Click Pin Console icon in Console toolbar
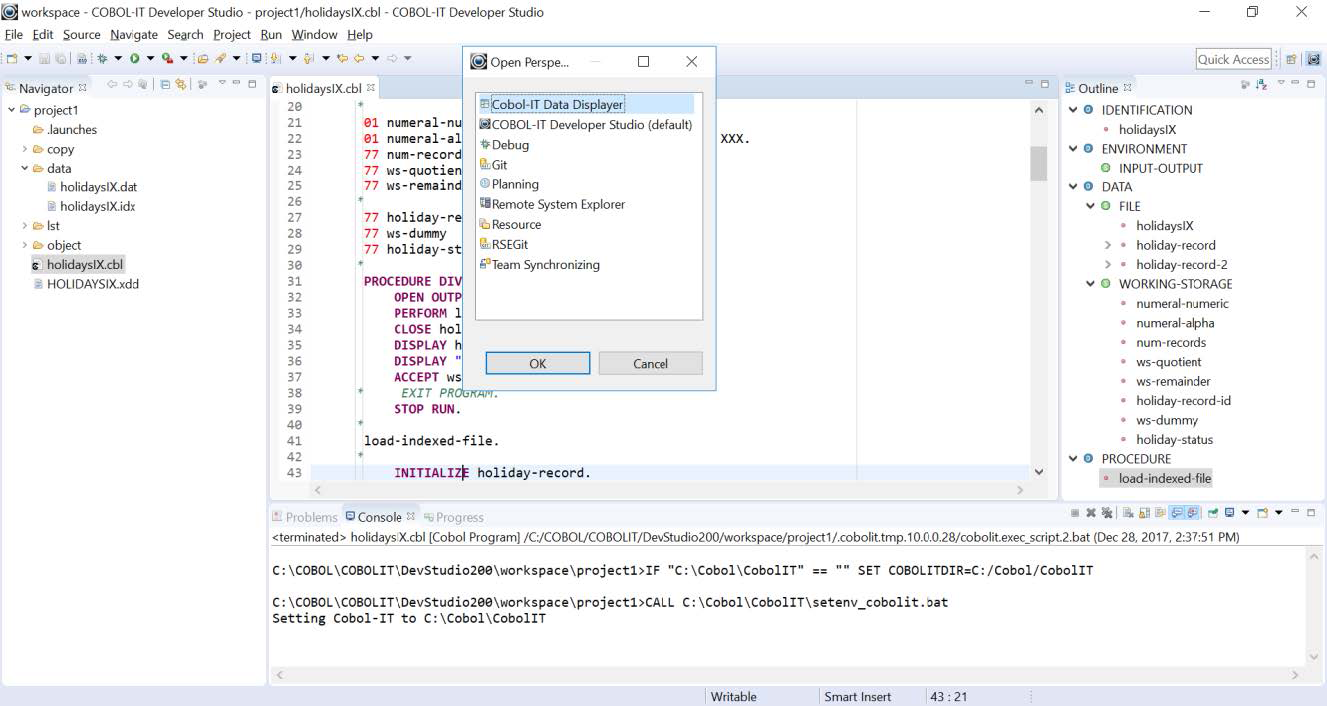The width and height of the screenshot is (1327, 706). click(x=1212, y=513)
